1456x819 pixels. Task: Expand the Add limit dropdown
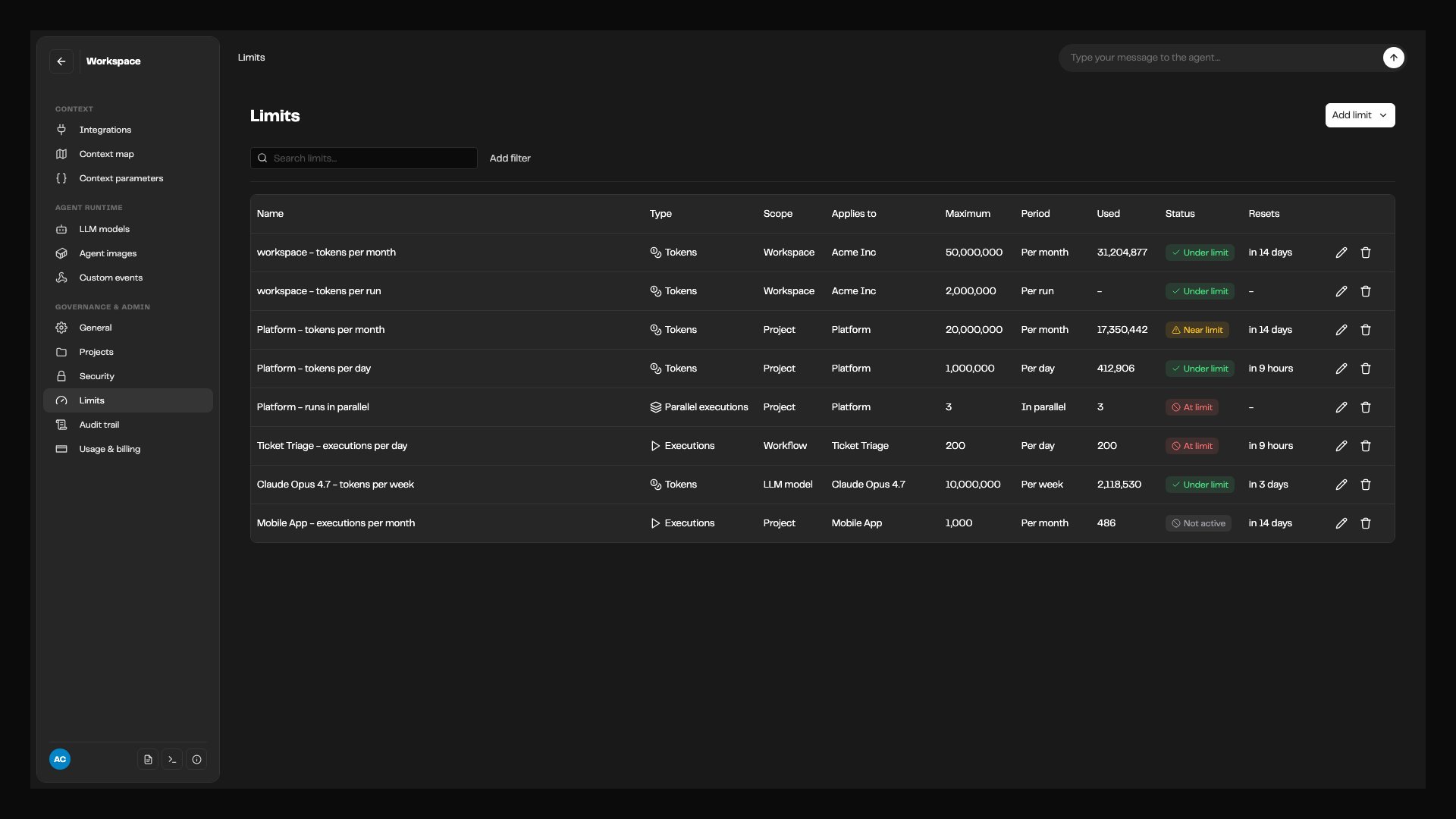pyautogui.click(x=1360, y=115)
